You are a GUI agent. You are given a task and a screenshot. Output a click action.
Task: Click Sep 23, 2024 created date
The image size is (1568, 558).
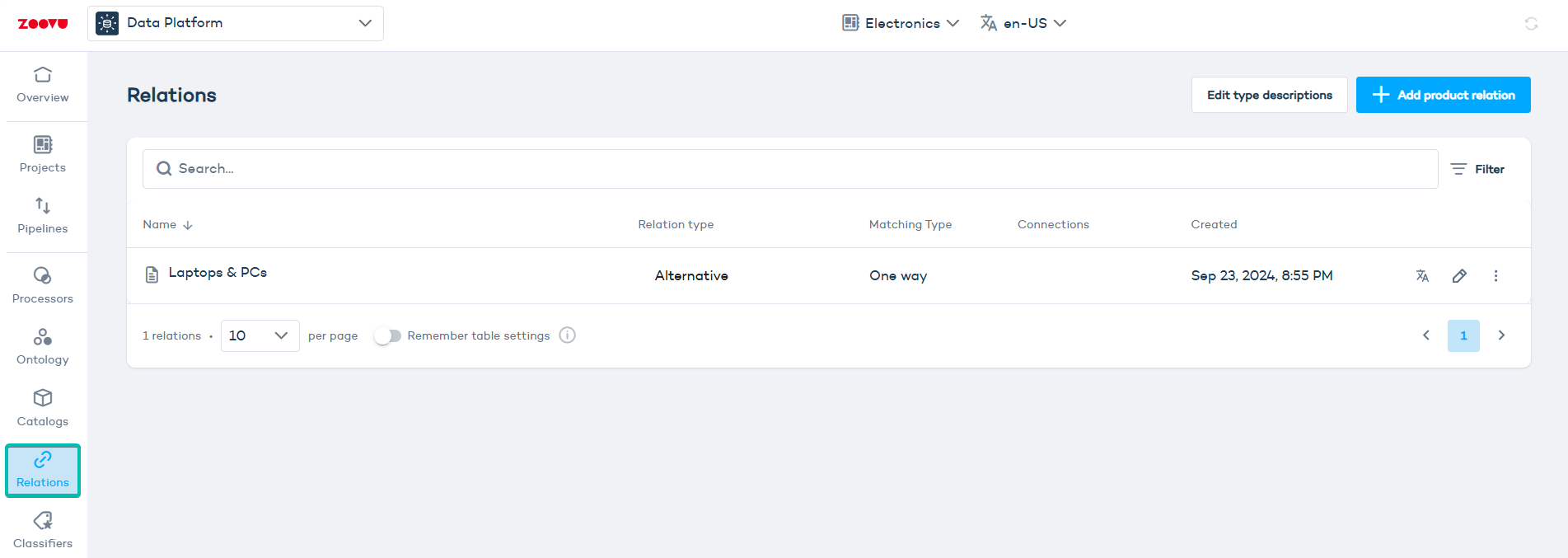coord(1261,276)
